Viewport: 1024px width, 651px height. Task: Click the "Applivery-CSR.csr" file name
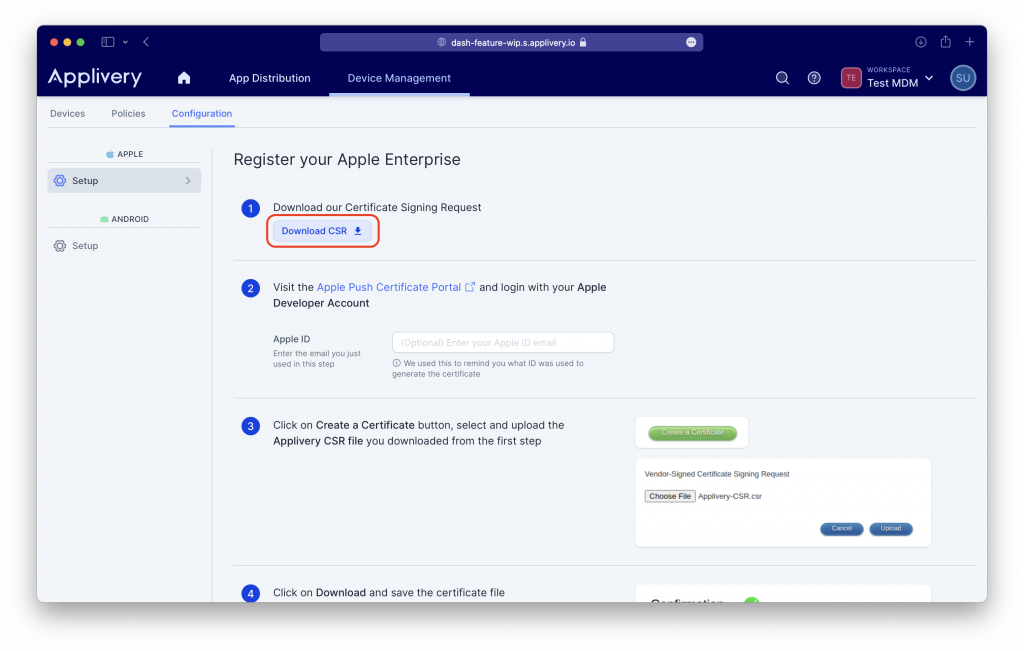(x=729, y=496)
